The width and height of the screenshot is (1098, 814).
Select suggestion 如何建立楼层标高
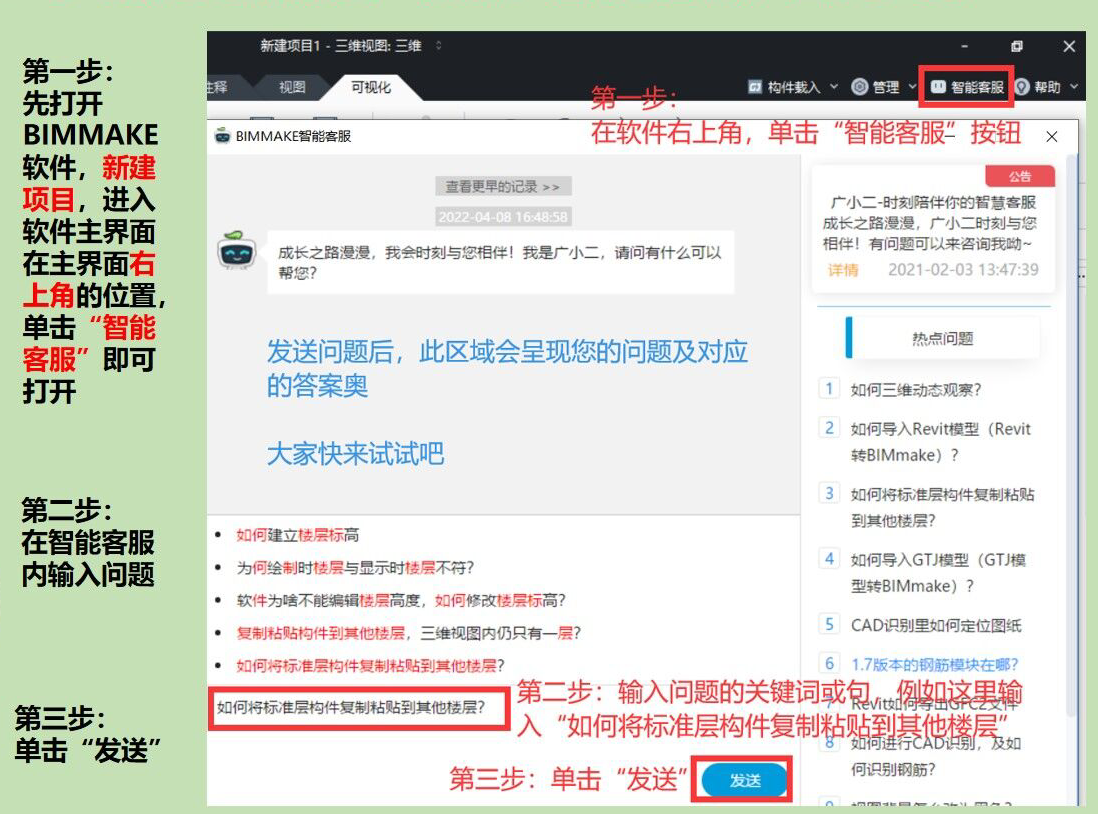[298, 535]
